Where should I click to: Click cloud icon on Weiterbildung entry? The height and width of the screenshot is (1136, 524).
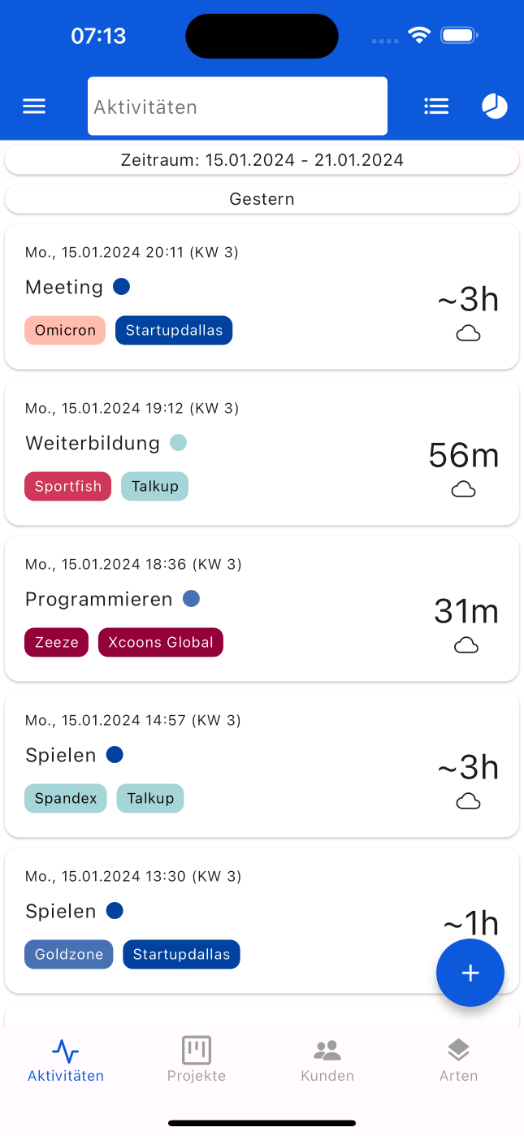(464, 490)
